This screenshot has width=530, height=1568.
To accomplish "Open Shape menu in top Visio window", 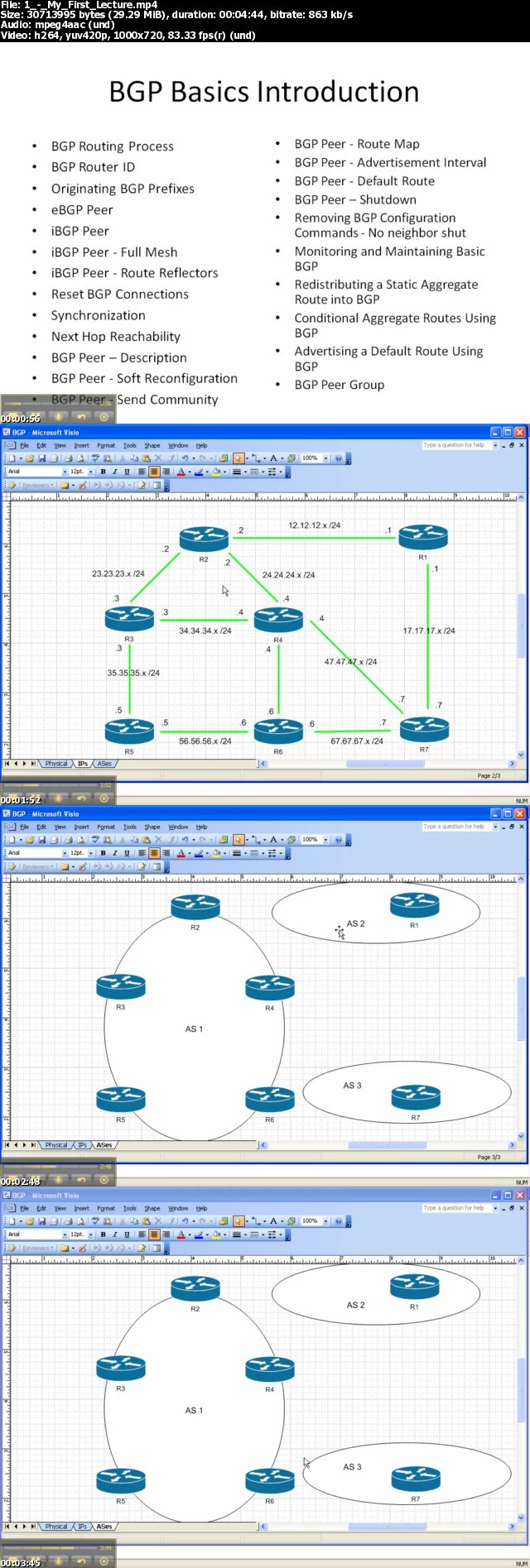I will pos(152,445).
